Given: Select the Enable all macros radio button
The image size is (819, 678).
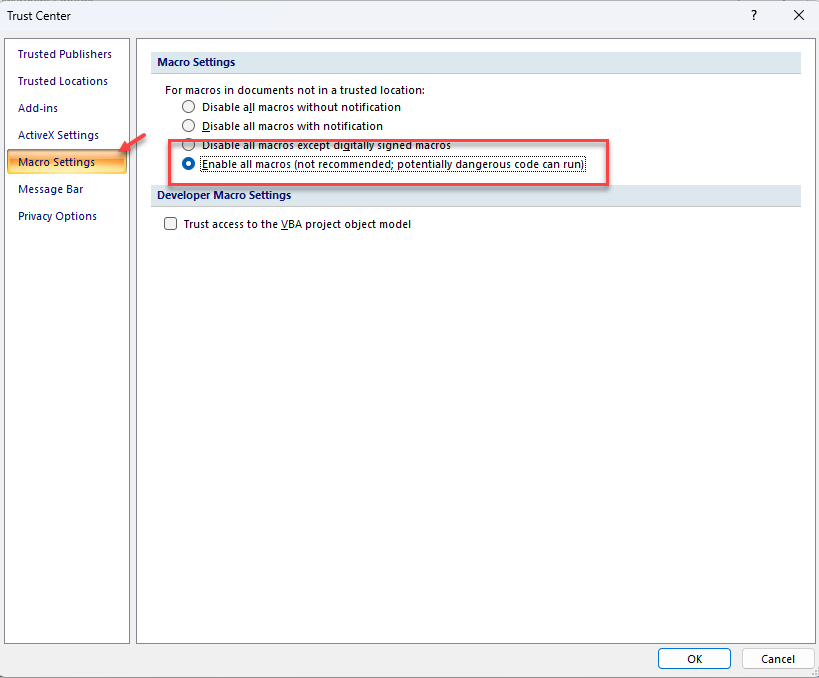Looking at the screenshot, I should tap(189, 164).
